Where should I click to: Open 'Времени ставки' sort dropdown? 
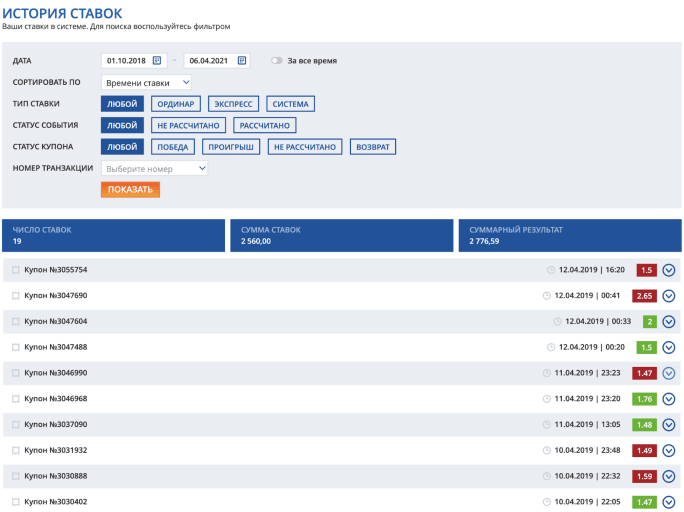[x=147, y=82]
